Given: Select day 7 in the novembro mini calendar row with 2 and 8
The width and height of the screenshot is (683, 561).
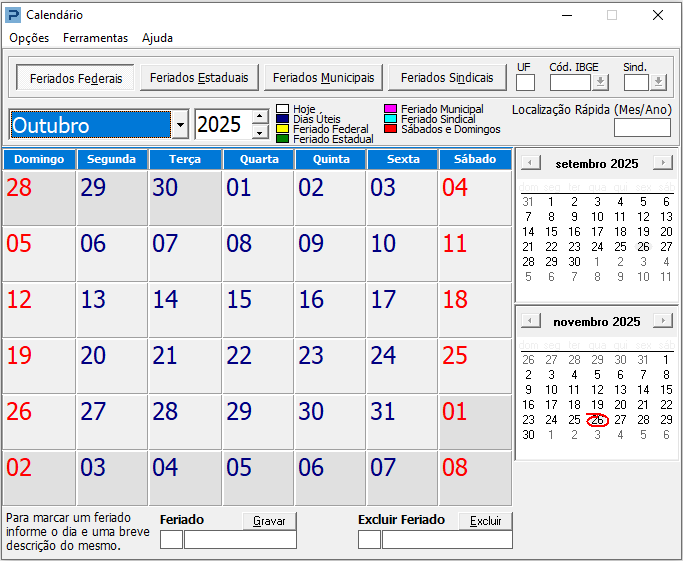Looking at the screenshot, I should tap(643, 375).
